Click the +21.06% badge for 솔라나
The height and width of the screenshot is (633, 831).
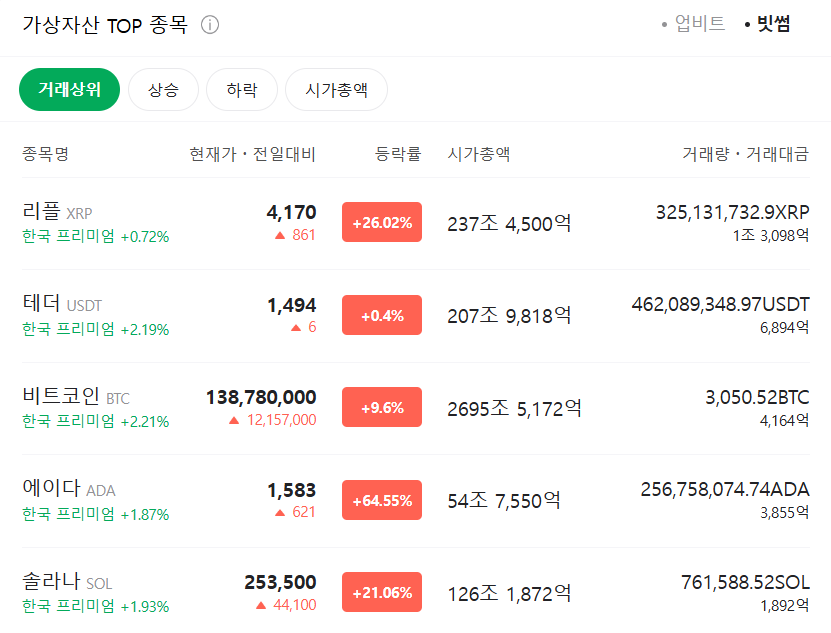(x=381, y=591)
